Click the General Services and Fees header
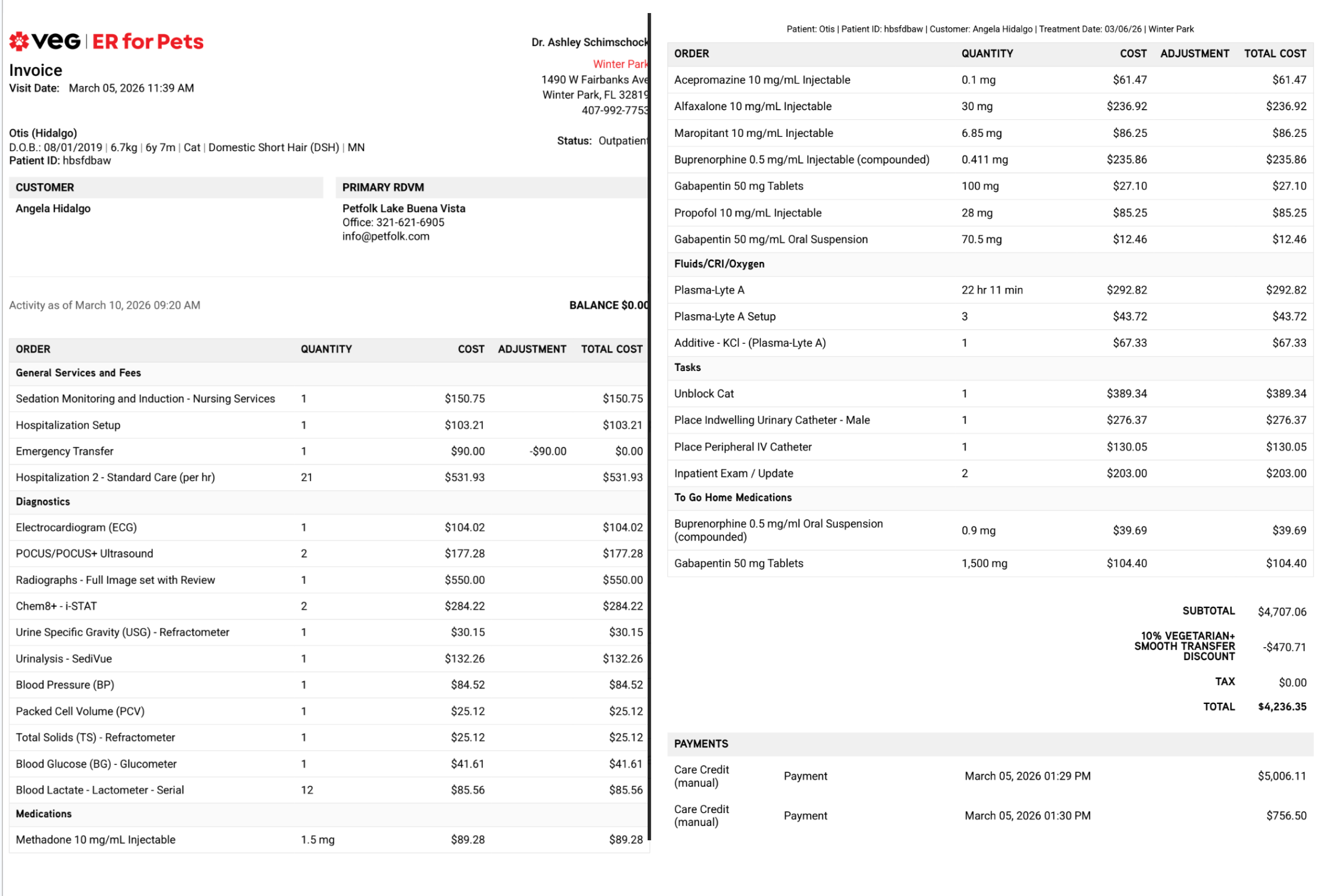The width and height of the screenshot is (1332, 896). [78, 373]
